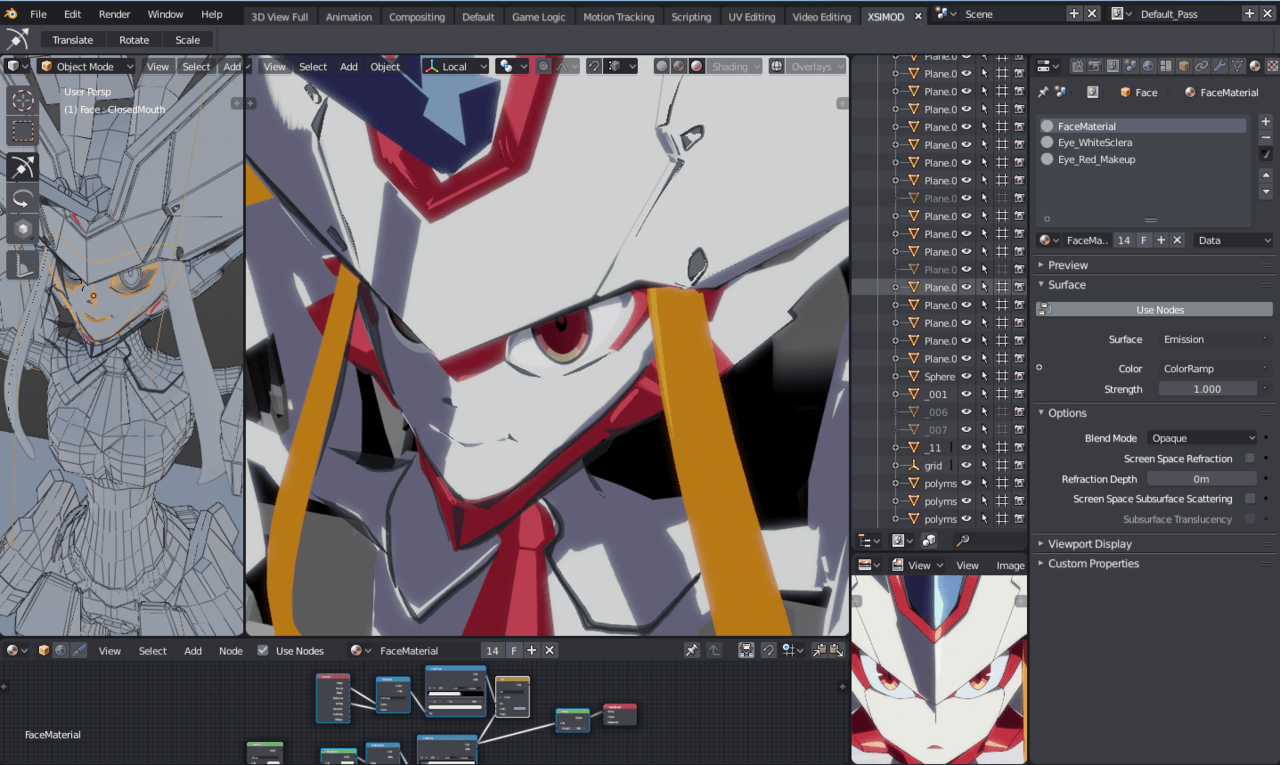Select the Eye_WhiteSclera material slot
Screen dimensions: 1280x765
pyautogui.click(x=1143, y=143)
